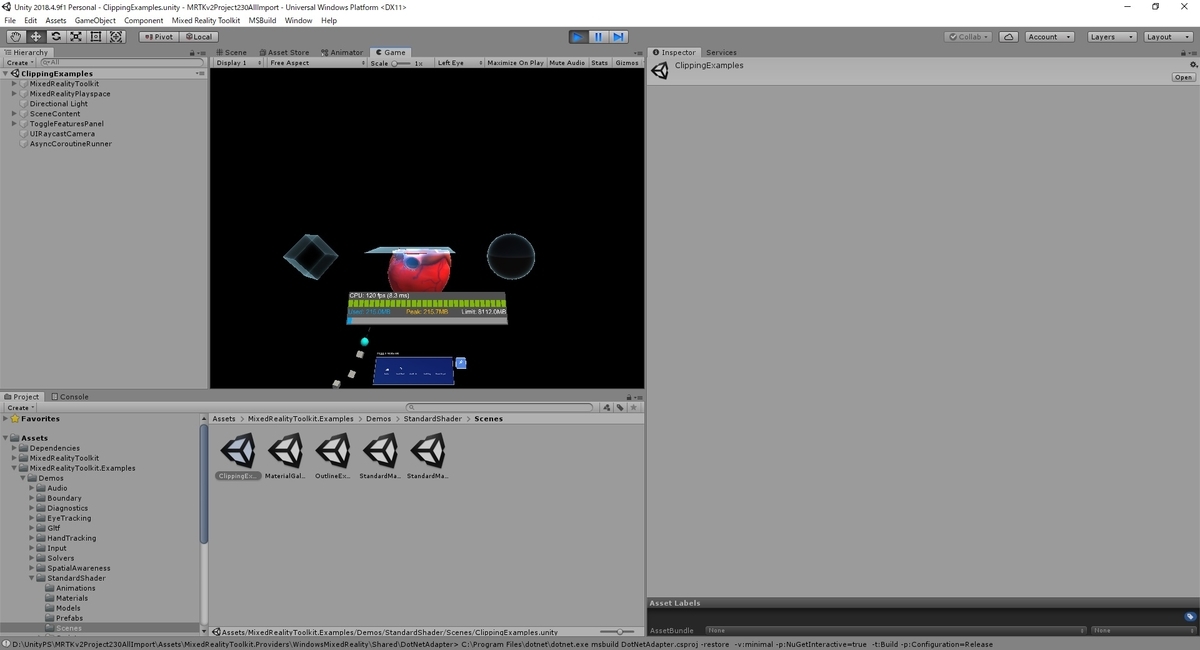Click the save search star icon
1200x650 pixels.
click(x=633, y=408)
